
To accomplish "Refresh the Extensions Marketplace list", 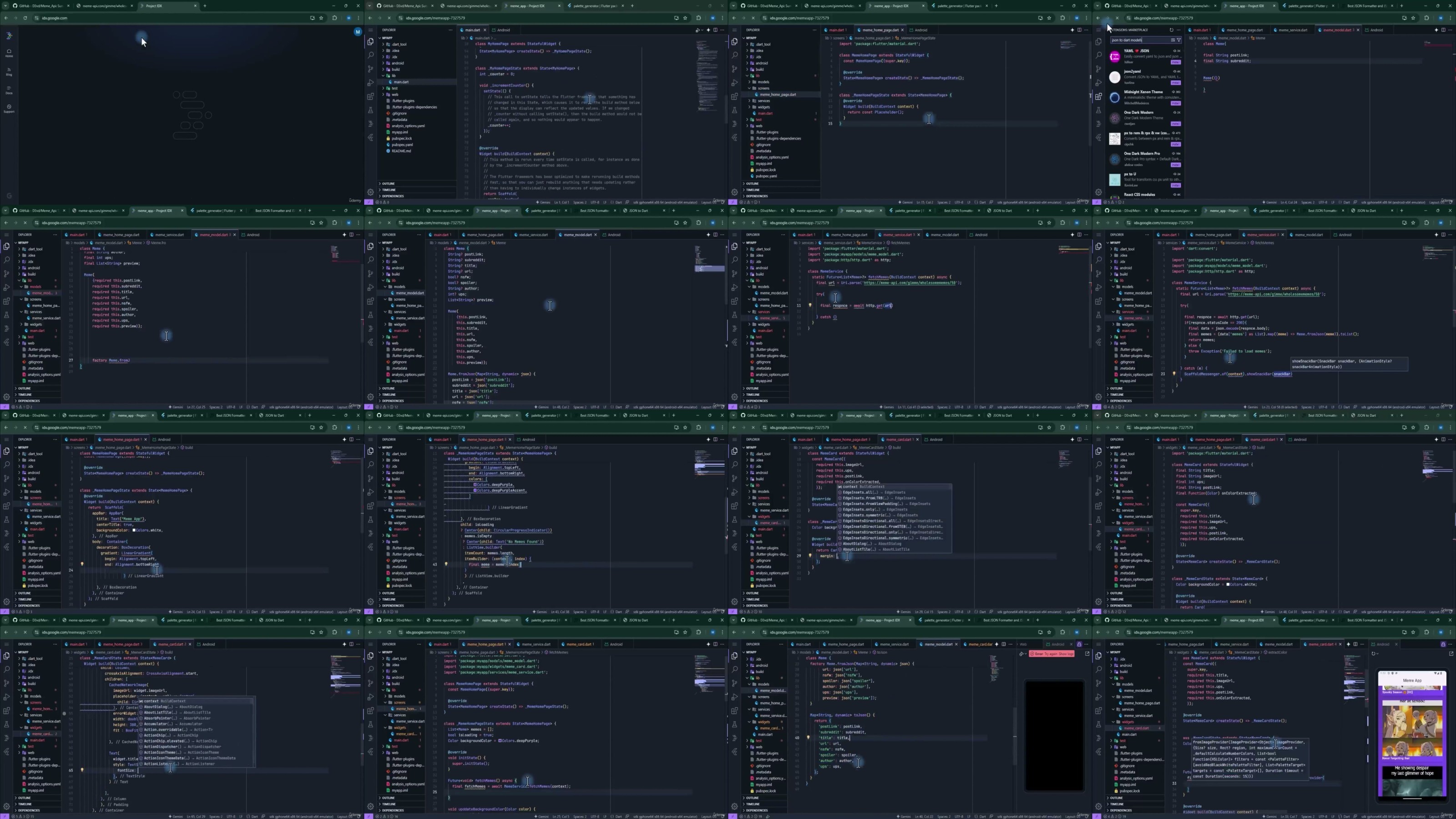I will [x=1172, y=30].
